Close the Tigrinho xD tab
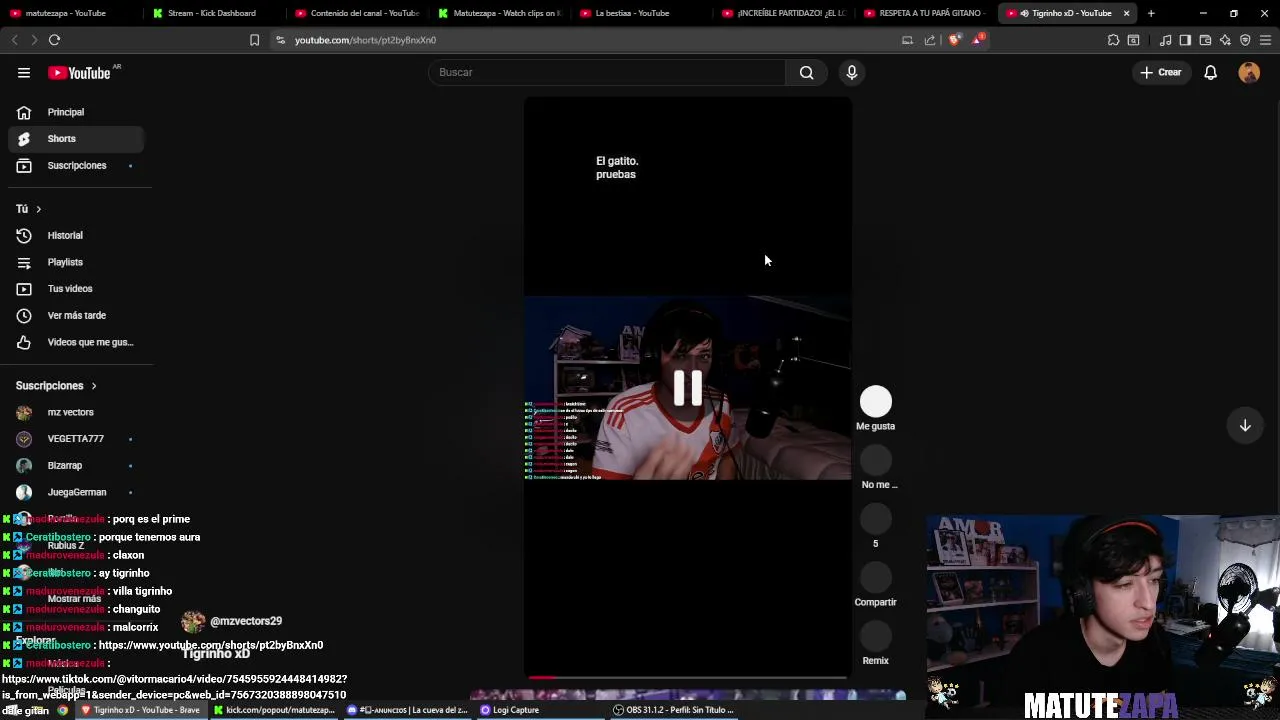The image size is (1280, 720). coord(1126,13)
